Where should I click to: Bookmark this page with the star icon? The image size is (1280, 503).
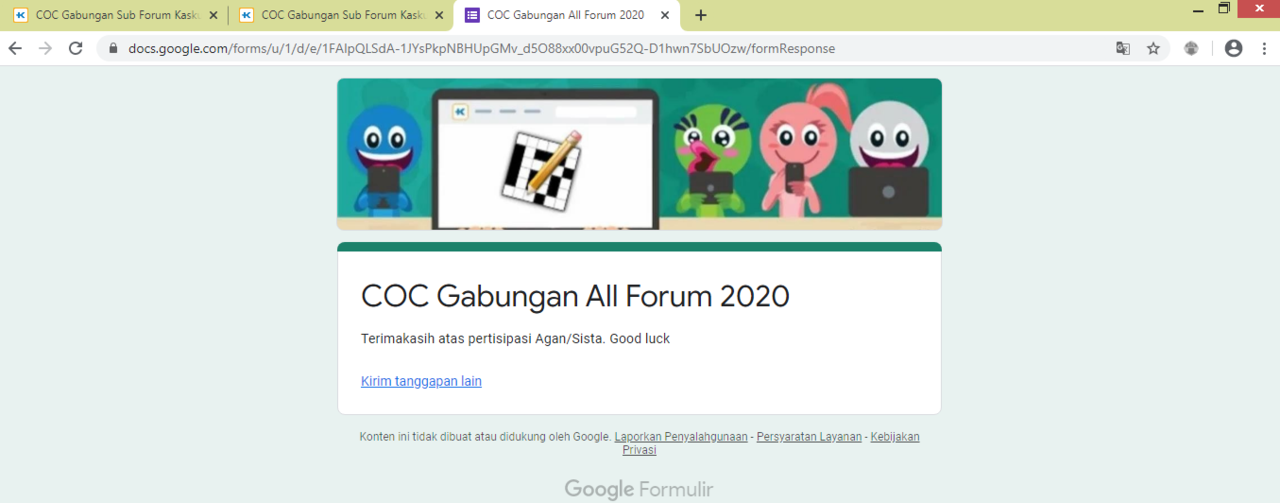point(1153,48)
